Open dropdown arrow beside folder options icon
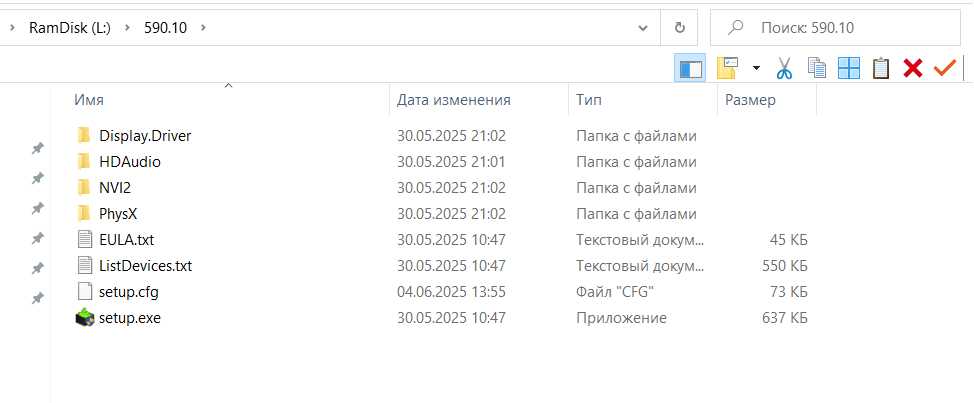Screen dimensions: 974x403 756,68
